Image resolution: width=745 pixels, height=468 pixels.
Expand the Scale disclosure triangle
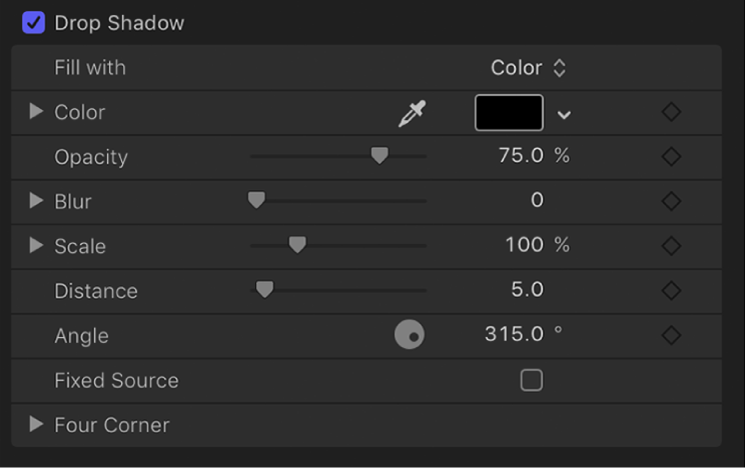click(37, 246)
